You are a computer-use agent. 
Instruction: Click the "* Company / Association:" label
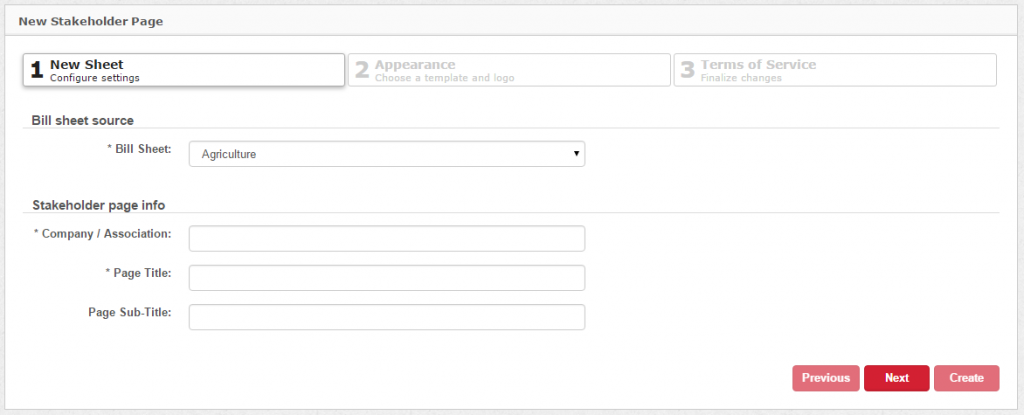(x=103, y=234)
